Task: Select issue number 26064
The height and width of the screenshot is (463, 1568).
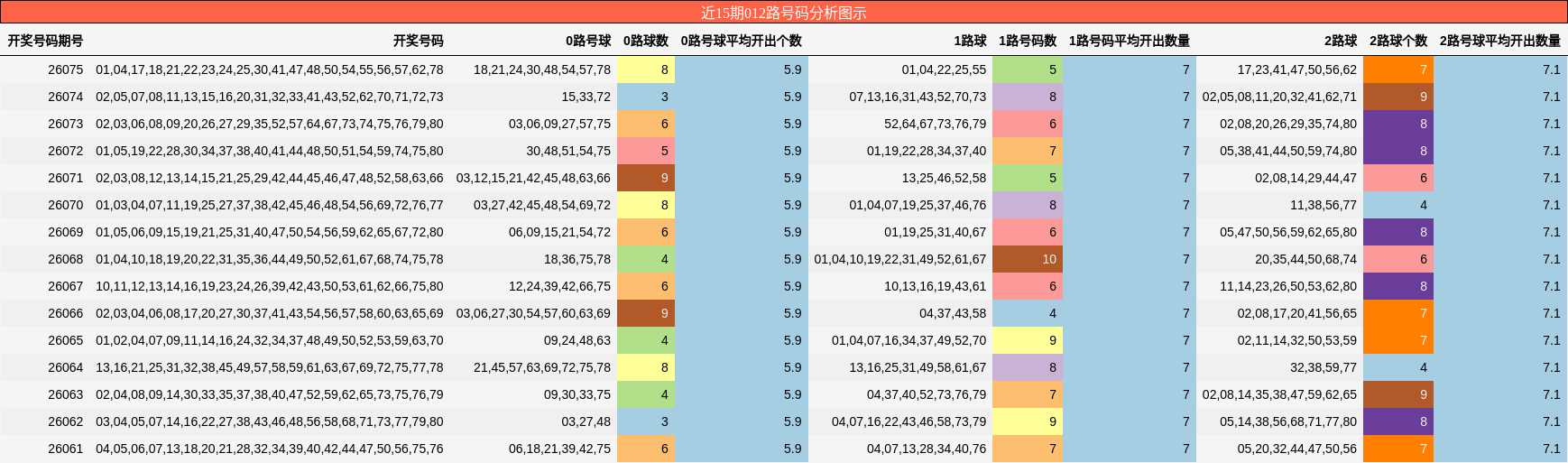Action: (x=65, y=367)
